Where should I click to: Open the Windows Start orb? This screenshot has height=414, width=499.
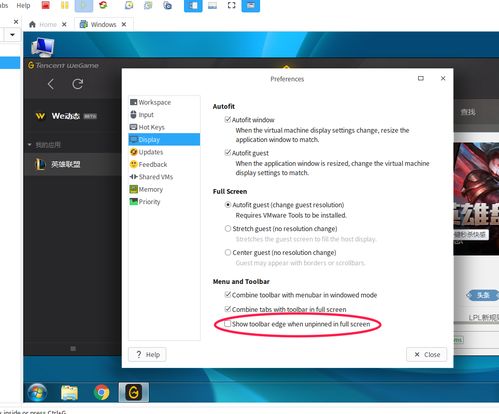(x=37, y=392)
